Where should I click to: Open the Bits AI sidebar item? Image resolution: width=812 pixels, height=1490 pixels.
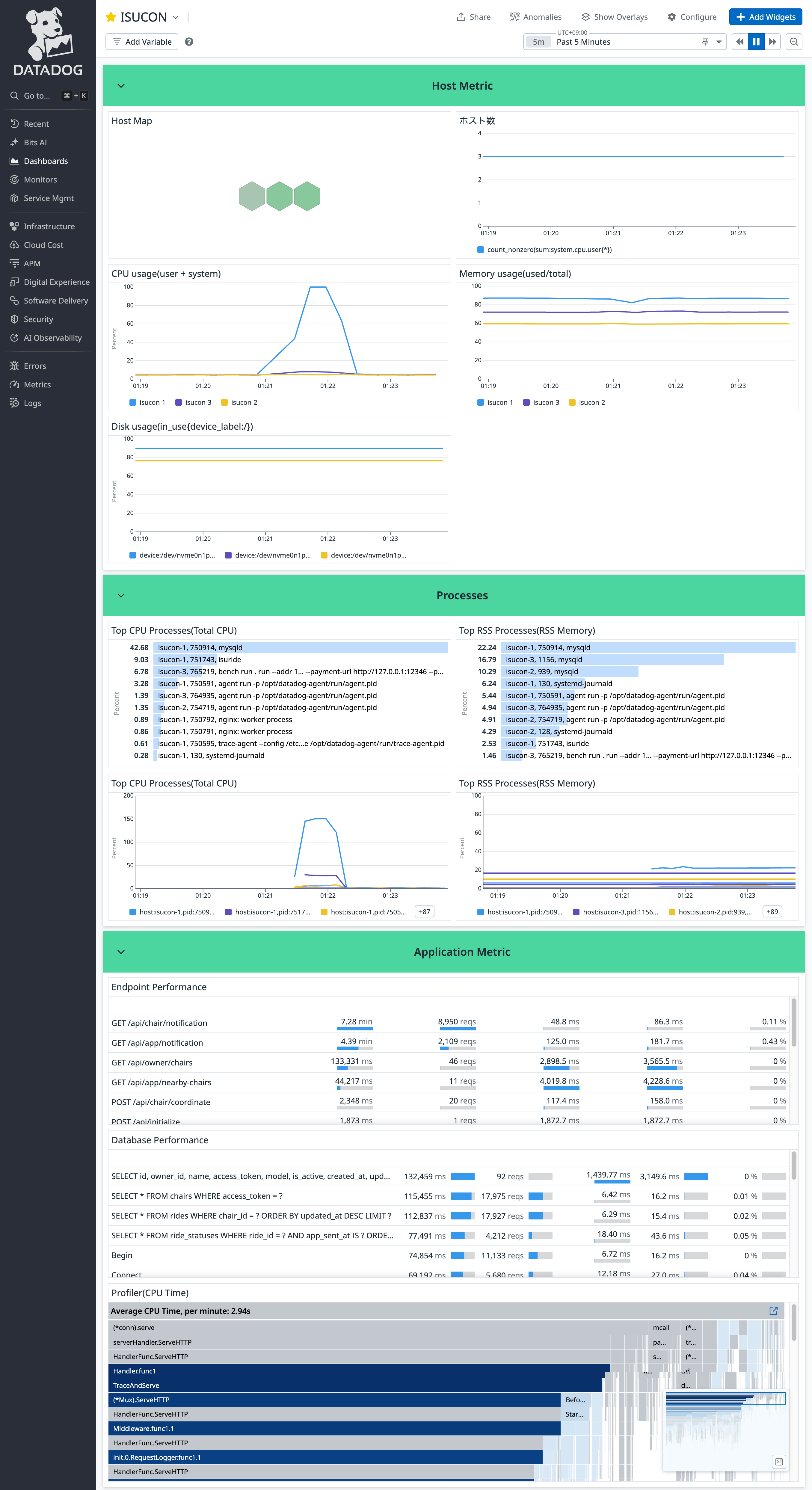[x=35, y=142]
